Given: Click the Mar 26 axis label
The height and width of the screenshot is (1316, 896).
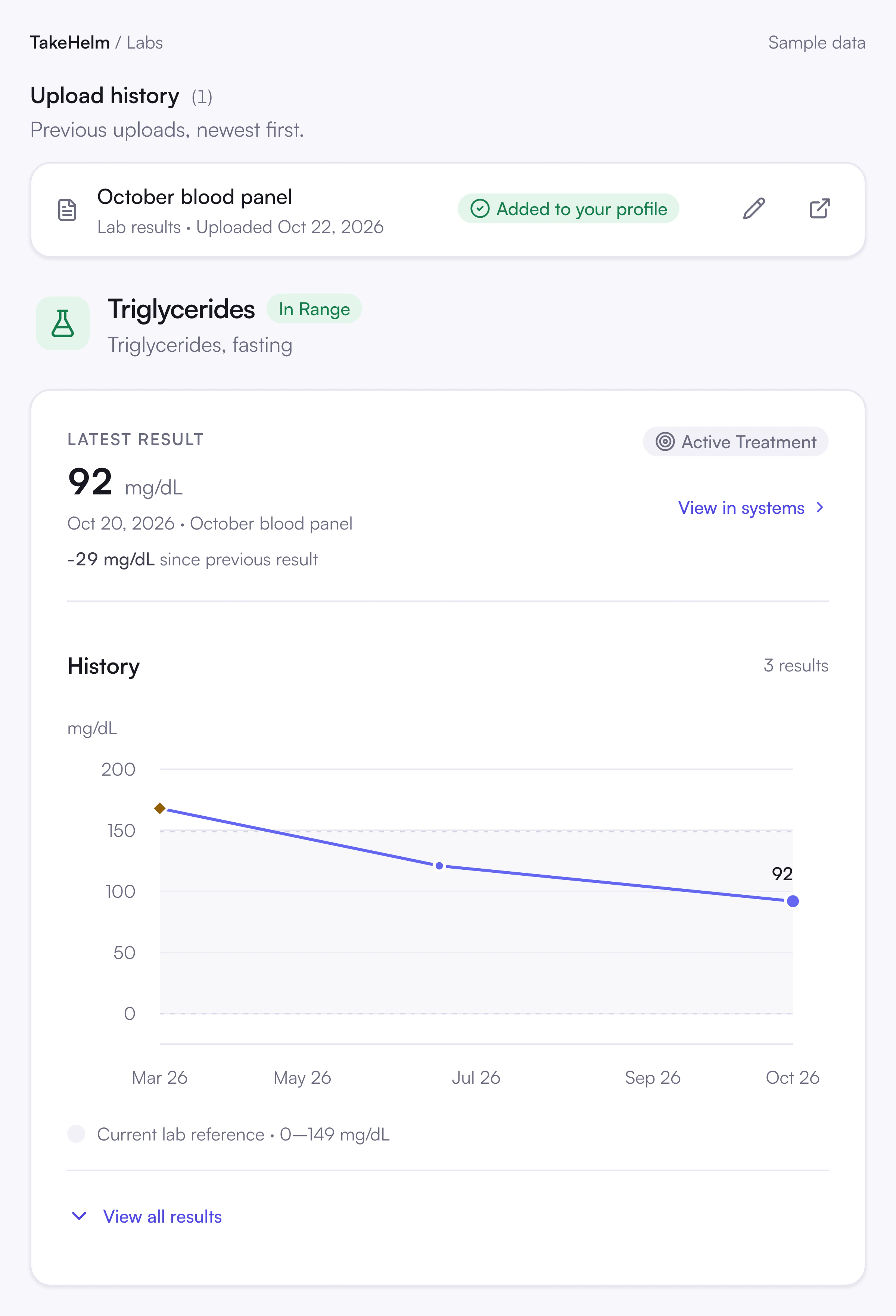Looking at the screenshot, I should click(x=160, y=1078).
